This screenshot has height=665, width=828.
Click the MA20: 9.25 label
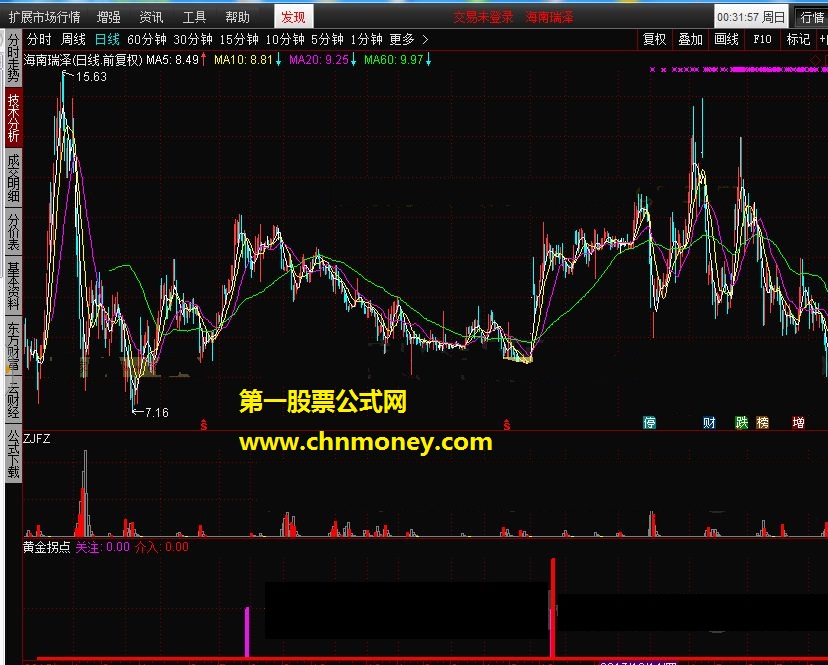(x=319, y=60)
